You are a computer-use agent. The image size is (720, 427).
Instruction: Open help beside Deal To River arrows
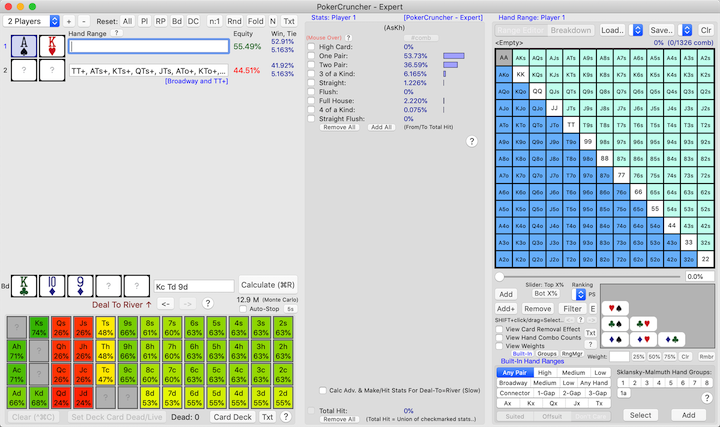pos(208,303)
